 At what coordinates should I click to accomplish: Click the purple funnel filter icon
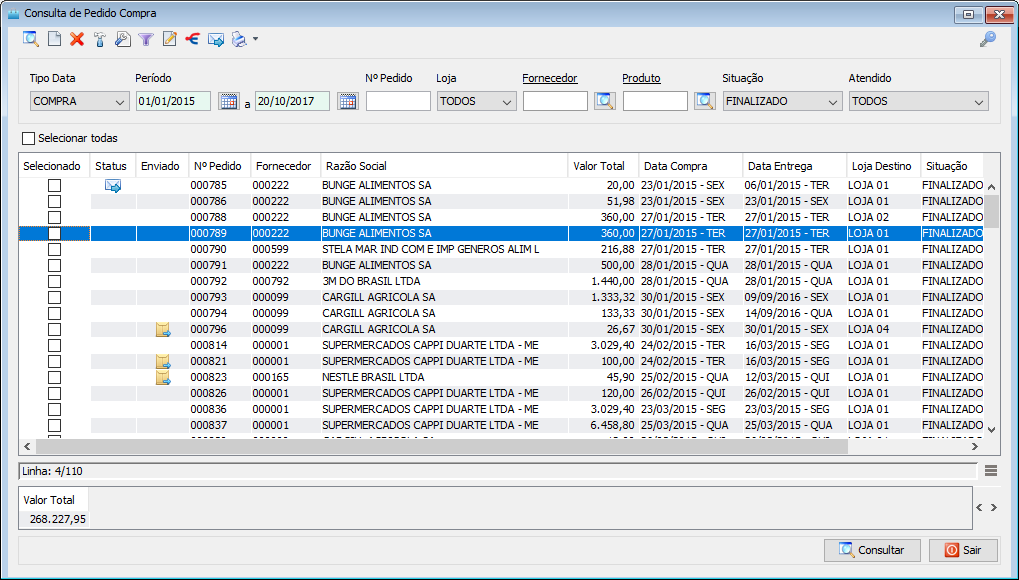pyautogui.click(x=146, y=39)
